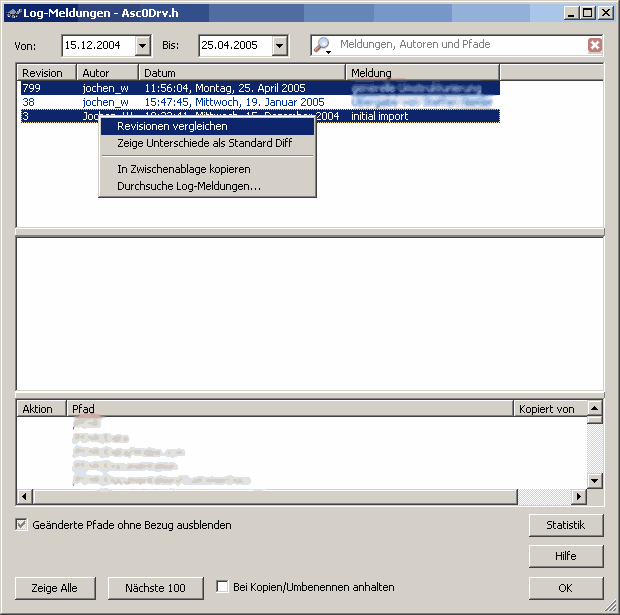Load more with 'Nächste 100' button

155,588
